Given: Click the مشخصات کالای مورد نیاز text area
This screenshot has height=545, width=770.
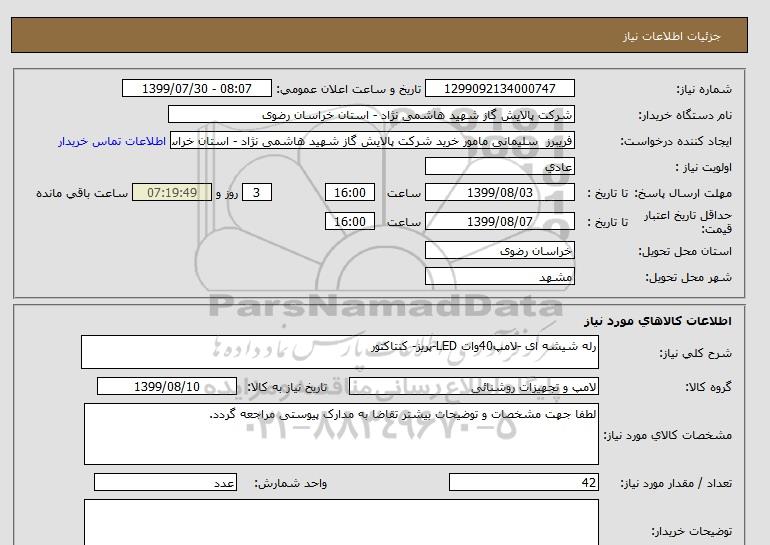Looking at the screenshot, I should coord(340,435).
